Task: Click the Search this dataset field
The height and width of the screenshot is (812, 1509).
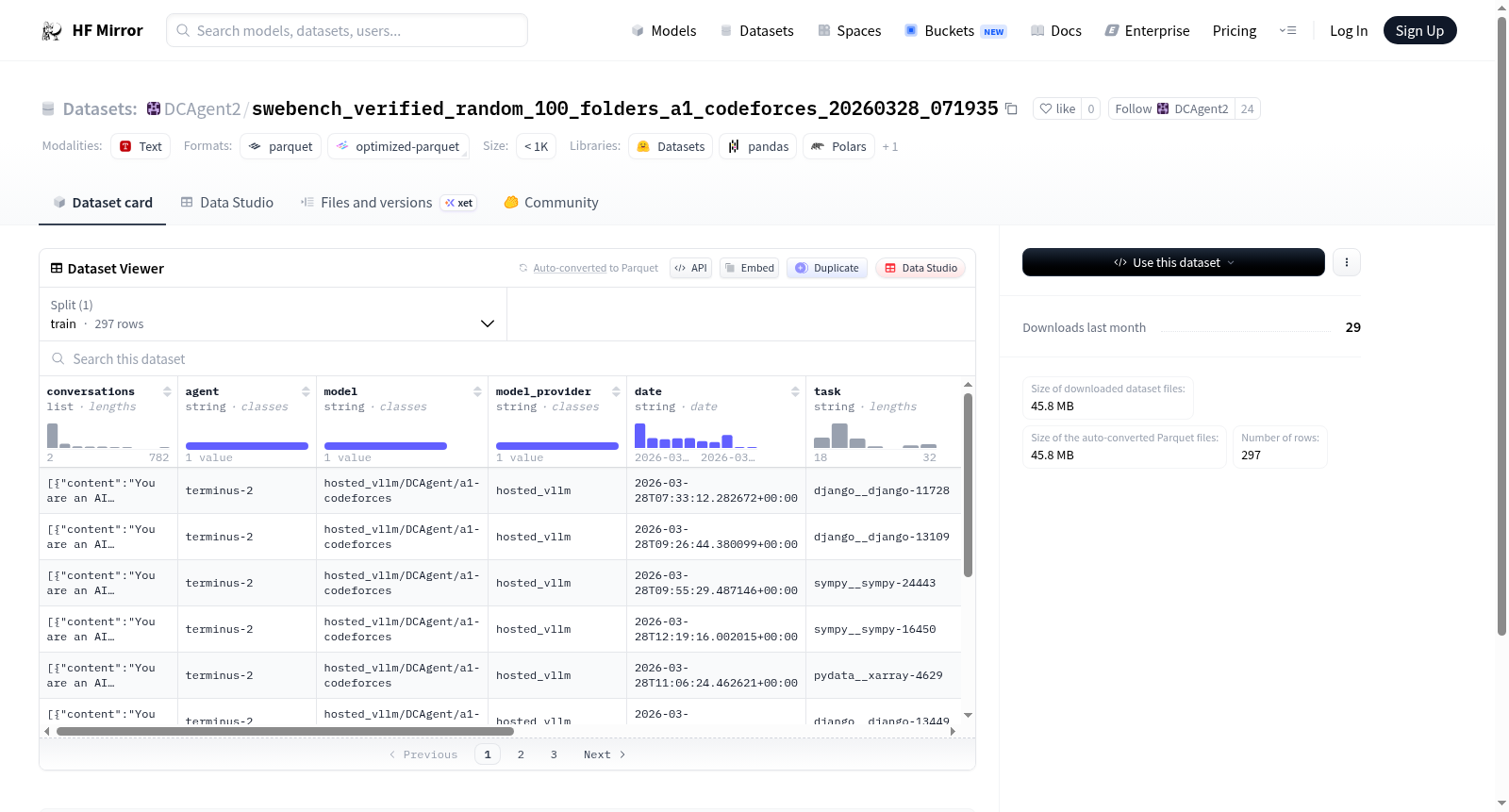Action: [507, 359]
